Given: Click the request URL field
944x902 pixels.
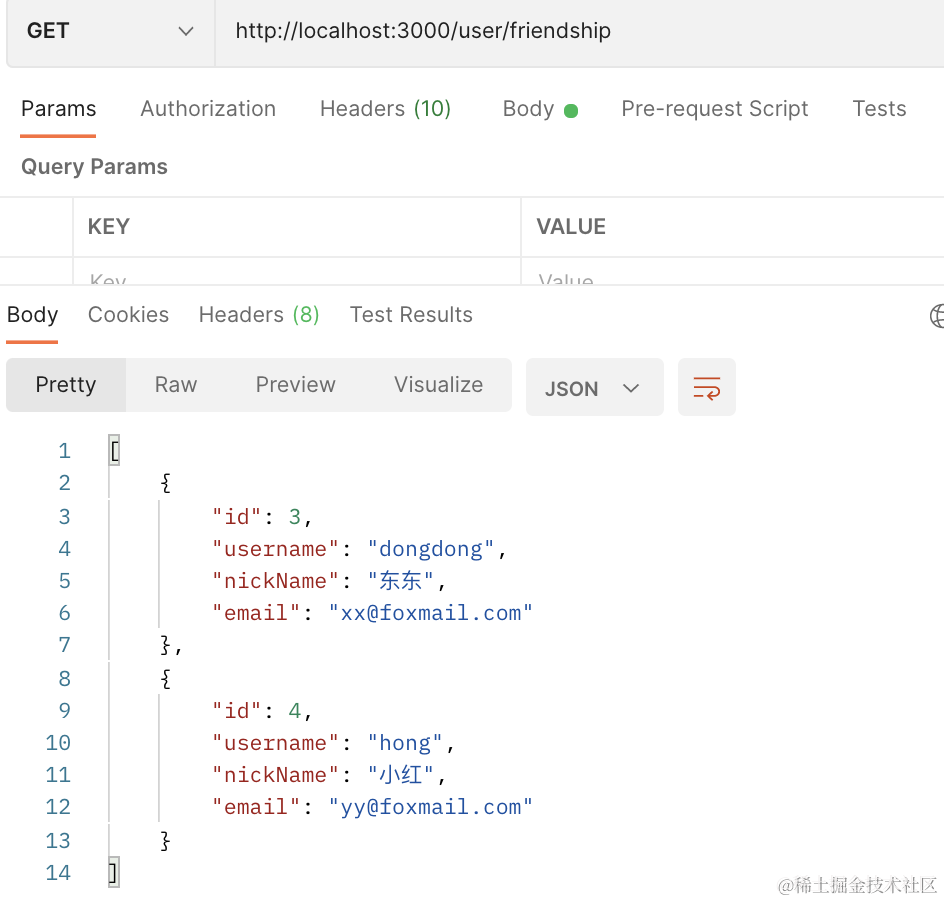Looking at the screenshot, I should (x=578, y=31).
